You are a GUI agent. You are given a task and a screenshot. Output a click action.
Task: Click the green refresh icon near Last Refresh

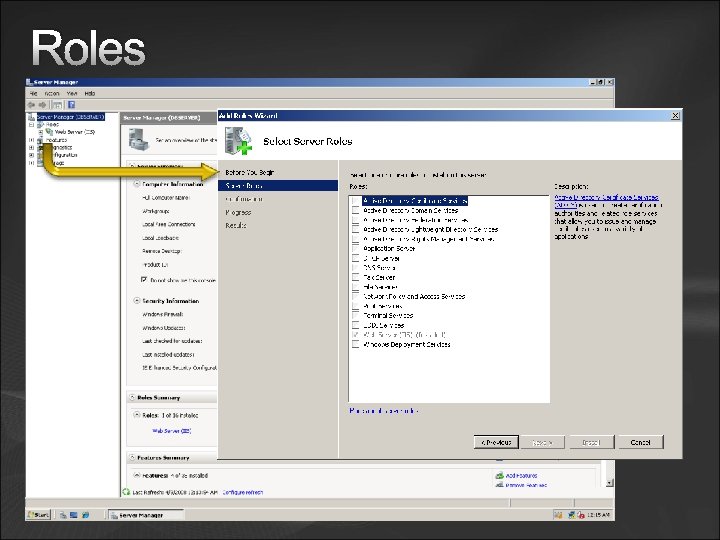tap(126, 492)
